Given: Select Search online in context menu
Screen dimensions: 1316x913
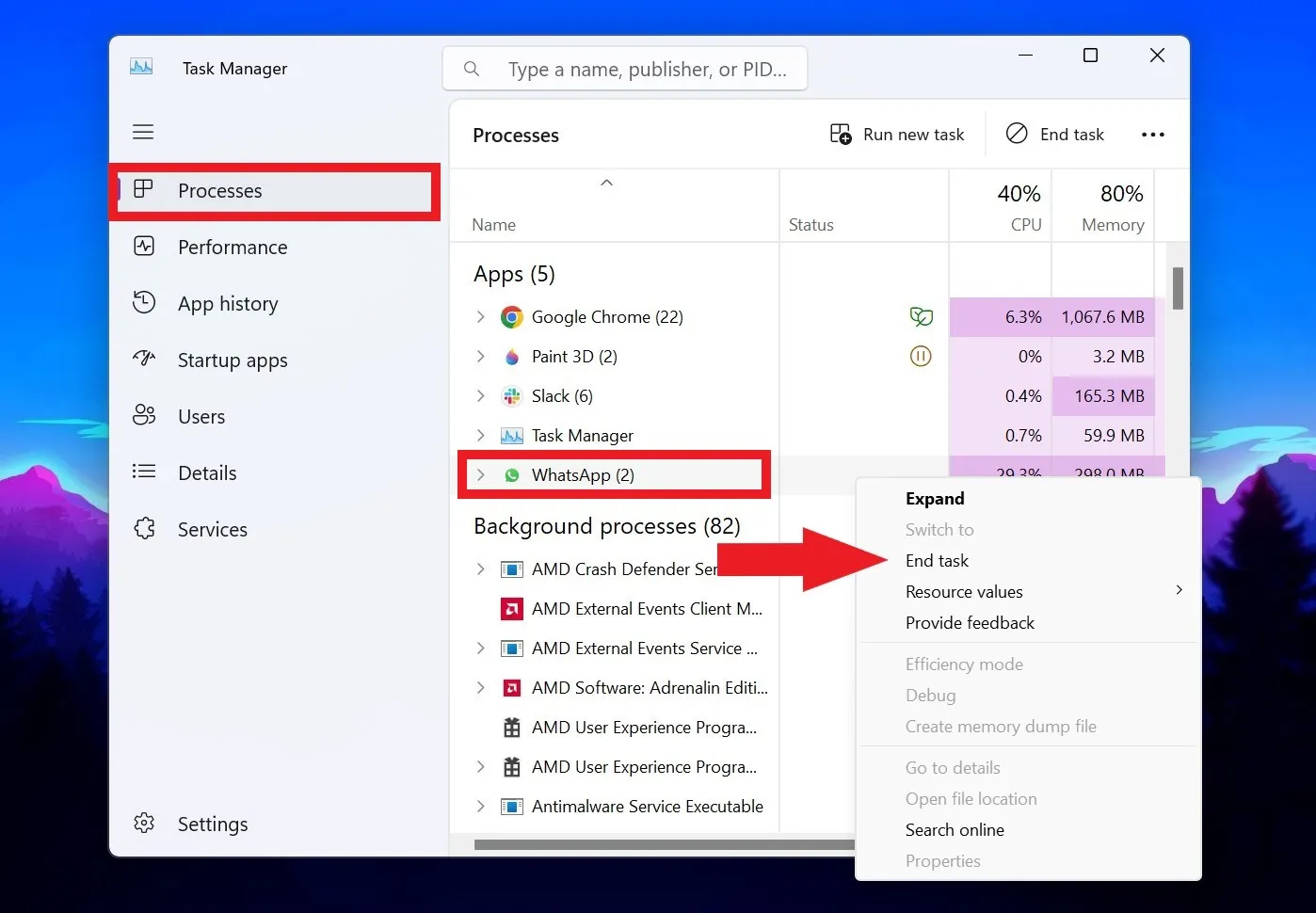Looking at the screenshot, I should pyautogui.click(x=1028, y=829).
